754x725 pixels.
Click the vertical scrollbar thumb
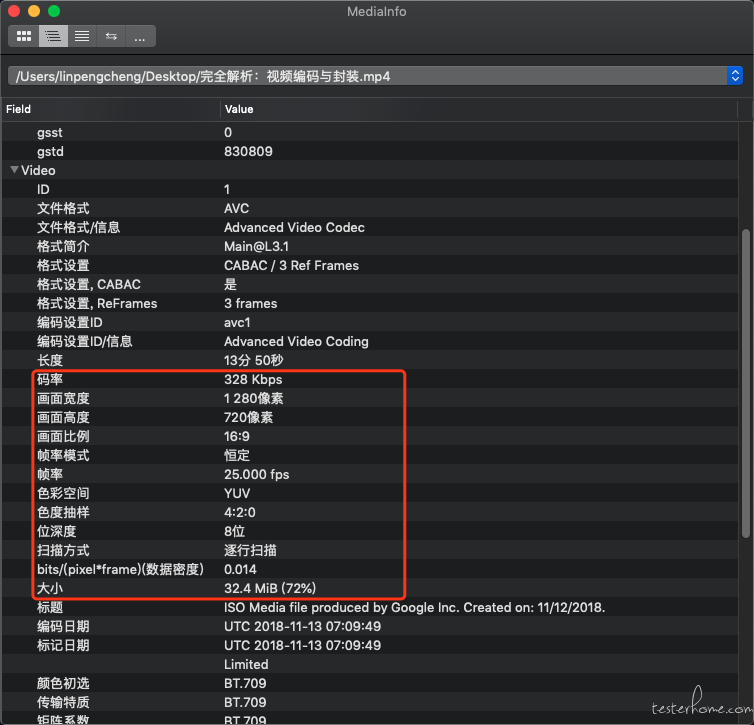746,384
